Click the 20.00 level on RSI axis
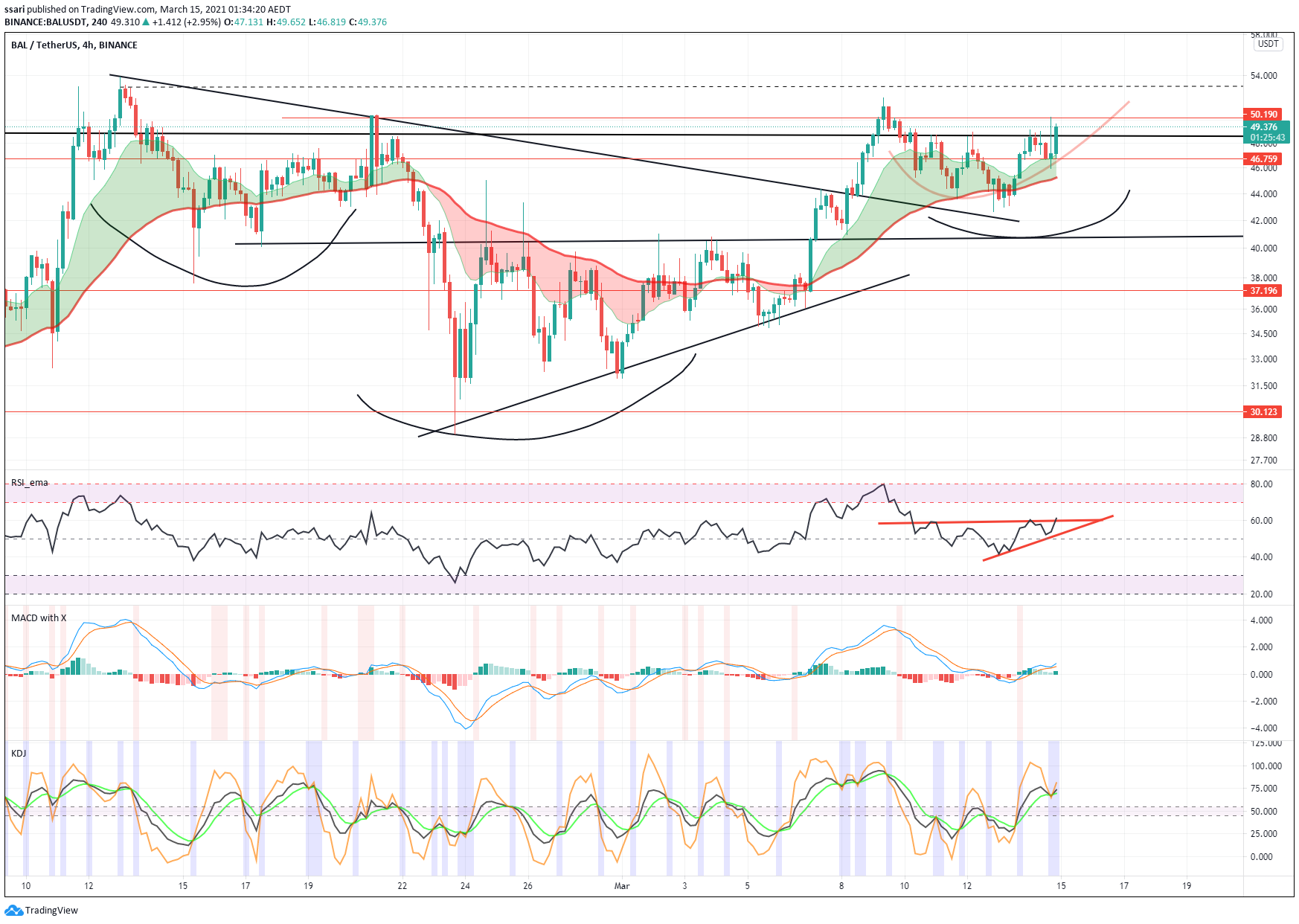Screen dimensions: 1299x924 point(1262,594)
